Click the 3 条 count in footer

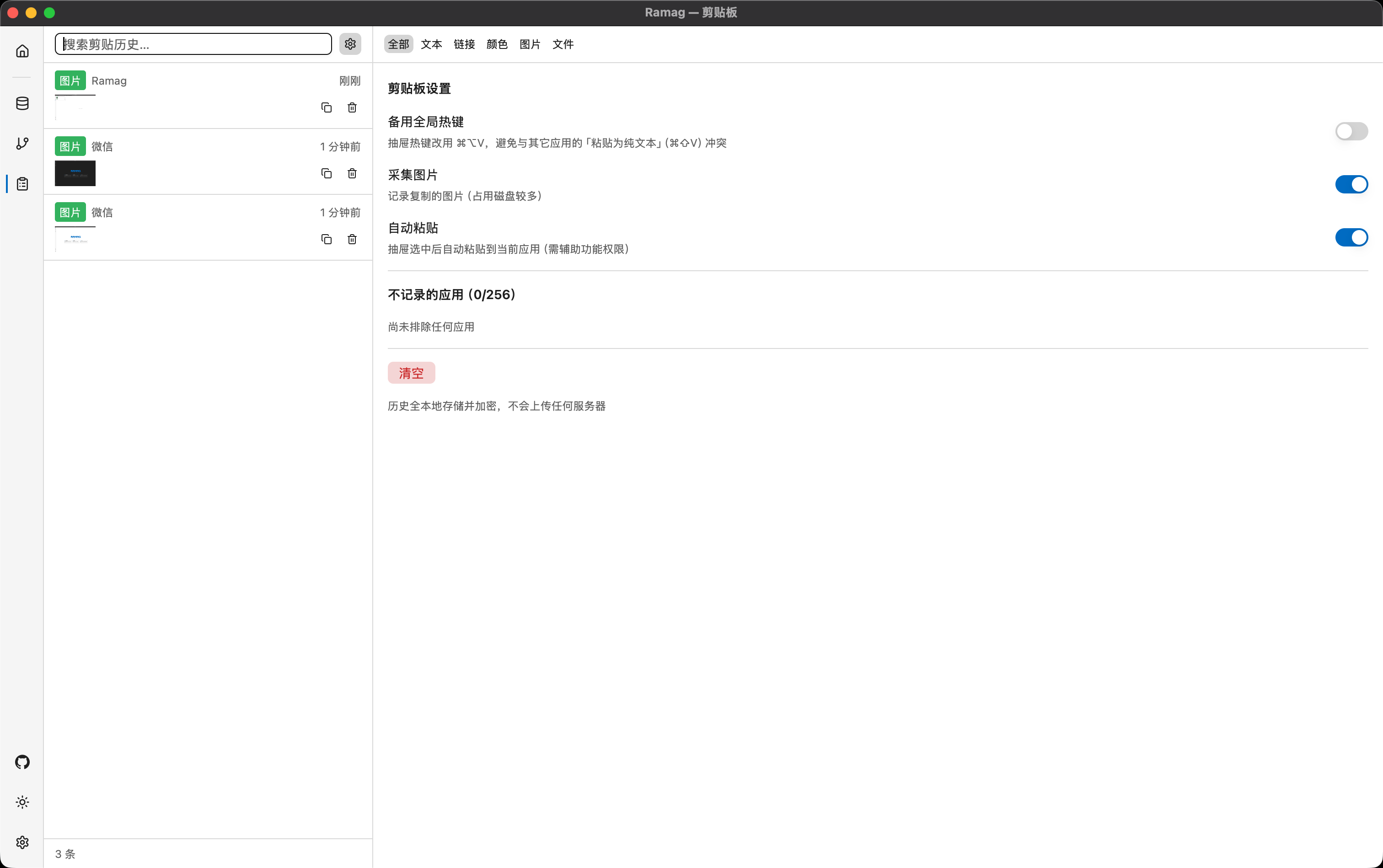(65, 854)
